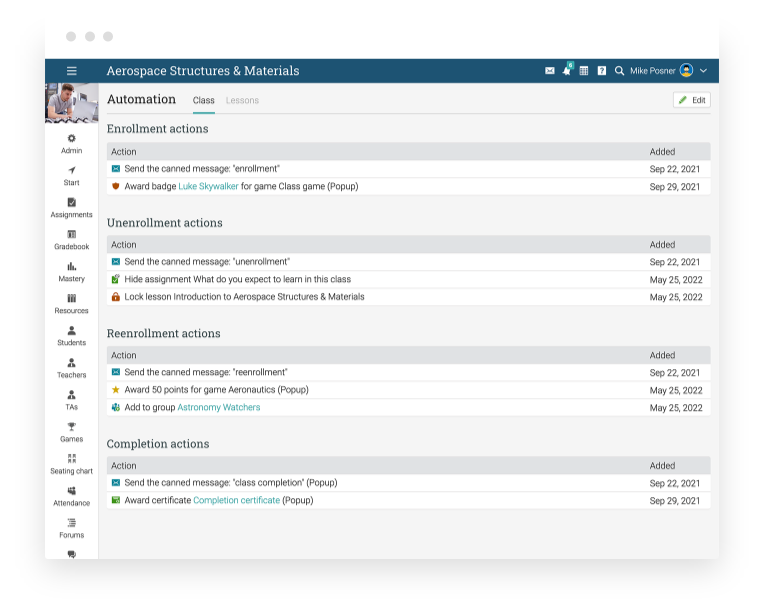
Task: Open Seating chart in sidebar
Action: [x=72, y=465]
